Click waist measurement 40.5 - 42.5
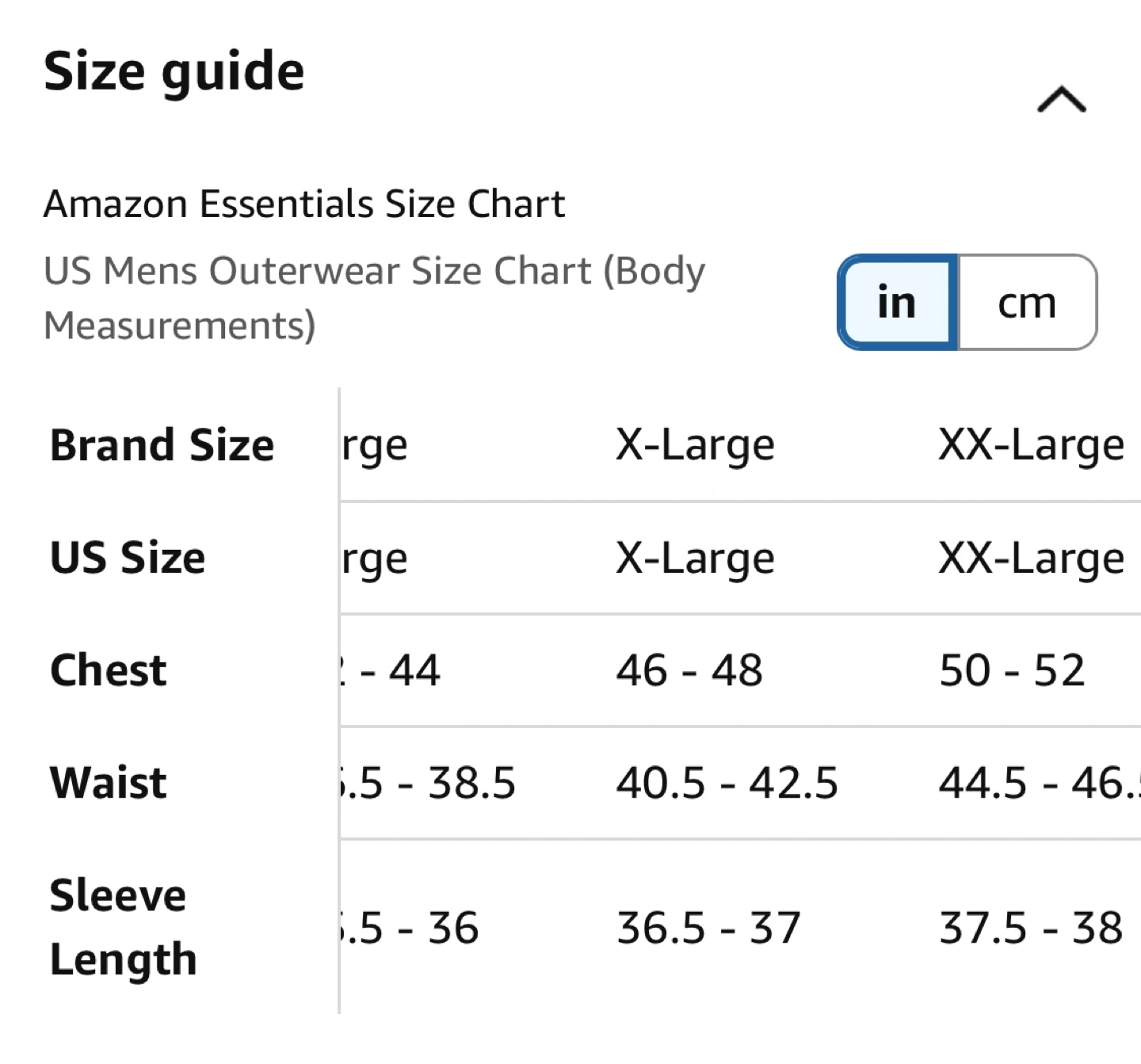Screen dimensions: 1141x1064 727,783
